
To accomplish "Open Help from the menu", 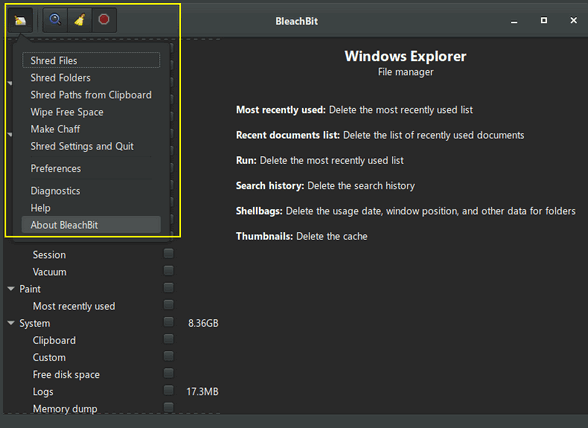I will click(x=91, y=208).
